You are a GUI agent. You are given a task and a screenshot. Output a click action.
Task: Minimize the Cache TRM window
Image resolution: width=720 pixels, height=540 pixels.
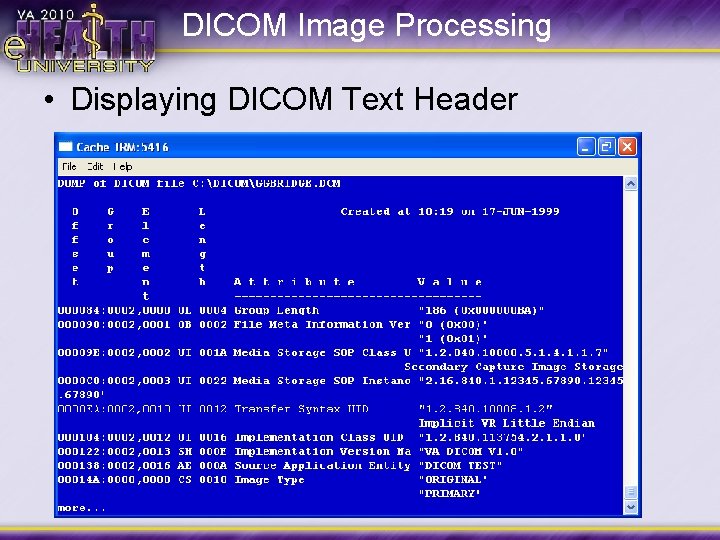pyautogui.click(x=586, y=147)
